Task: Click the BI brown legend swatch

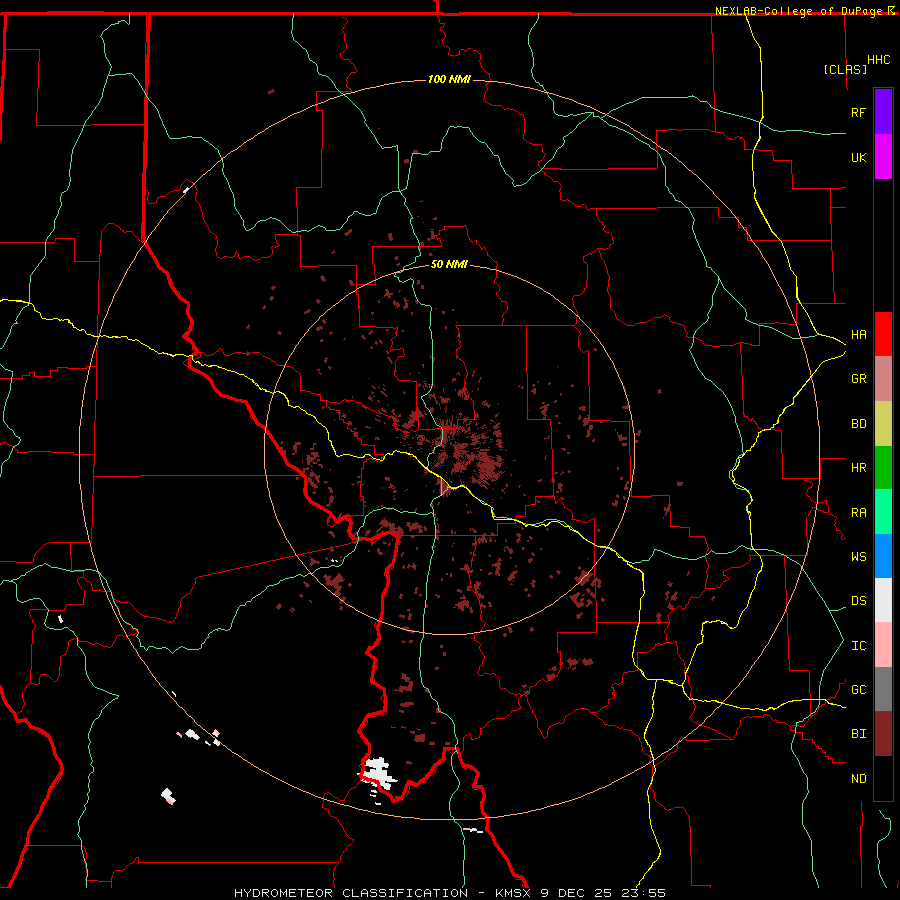Action: [883, 734]
